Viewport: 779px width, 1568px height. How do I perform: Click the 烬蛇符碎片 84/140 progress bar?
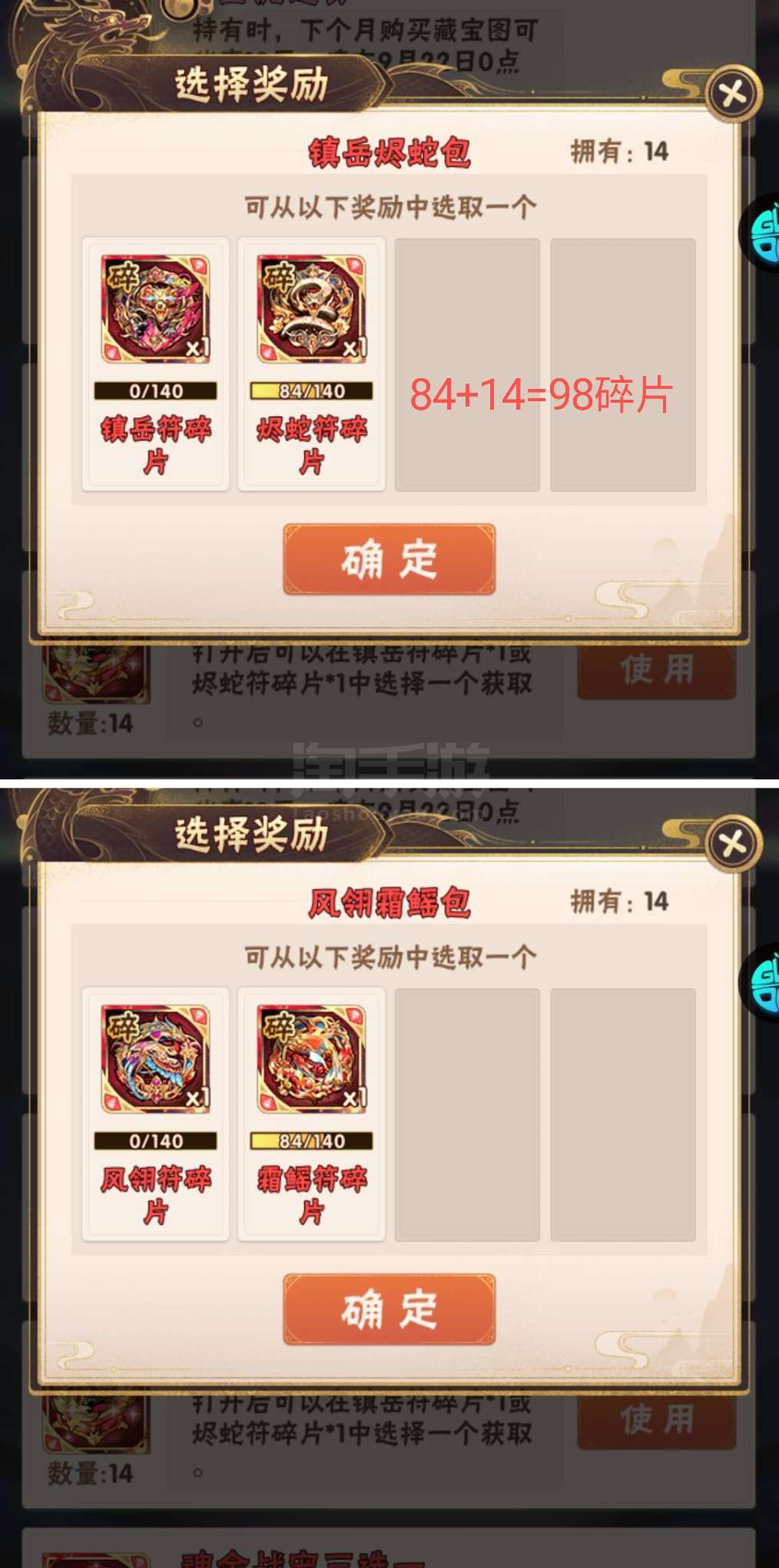[312, 390]
